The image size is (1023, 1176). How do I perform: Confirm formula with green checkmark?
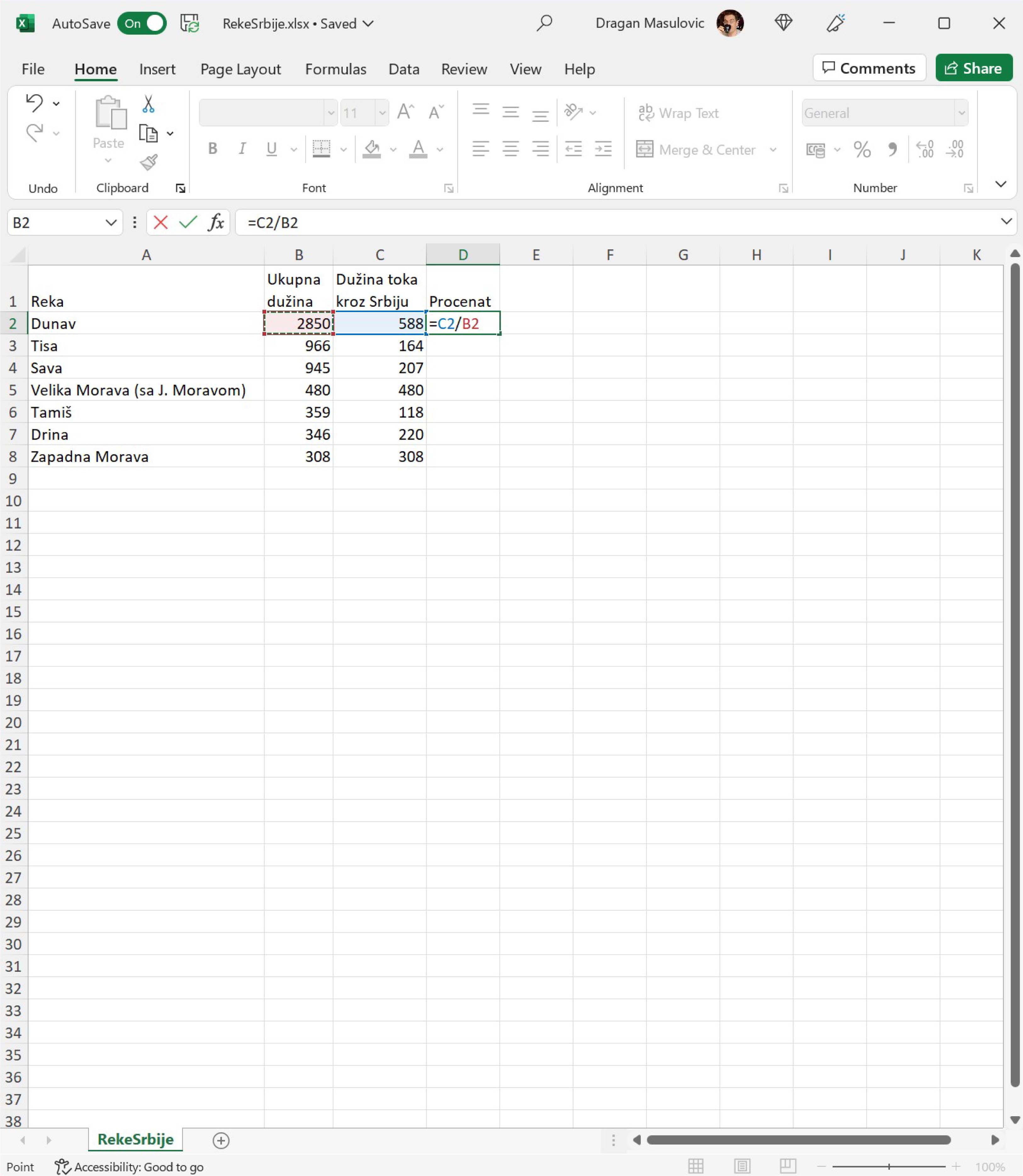(x=188, y=222)
